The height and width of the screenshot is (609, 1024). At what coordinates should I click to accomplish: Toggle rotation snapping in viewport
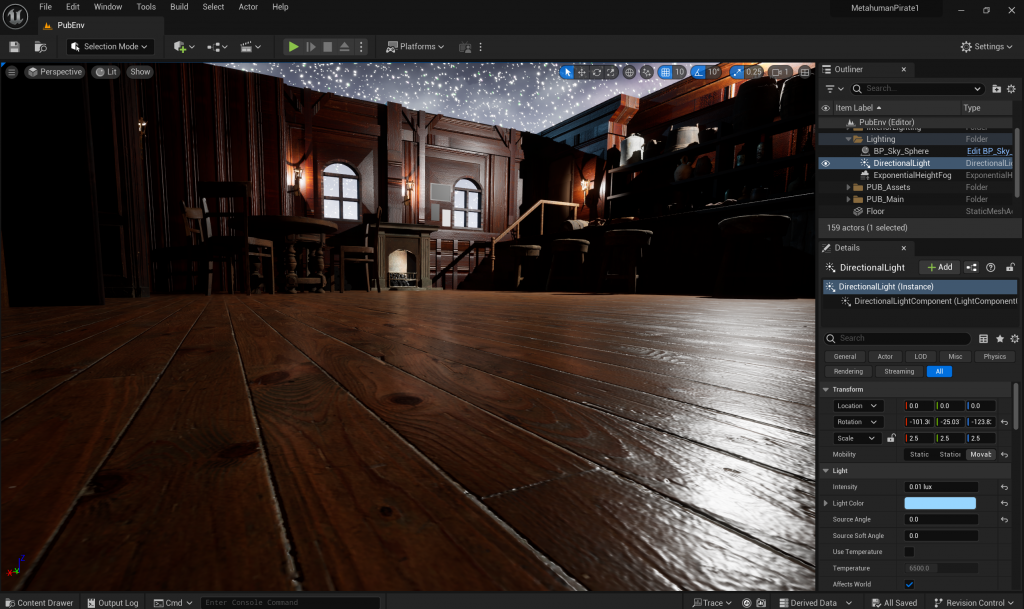(698, 72)
